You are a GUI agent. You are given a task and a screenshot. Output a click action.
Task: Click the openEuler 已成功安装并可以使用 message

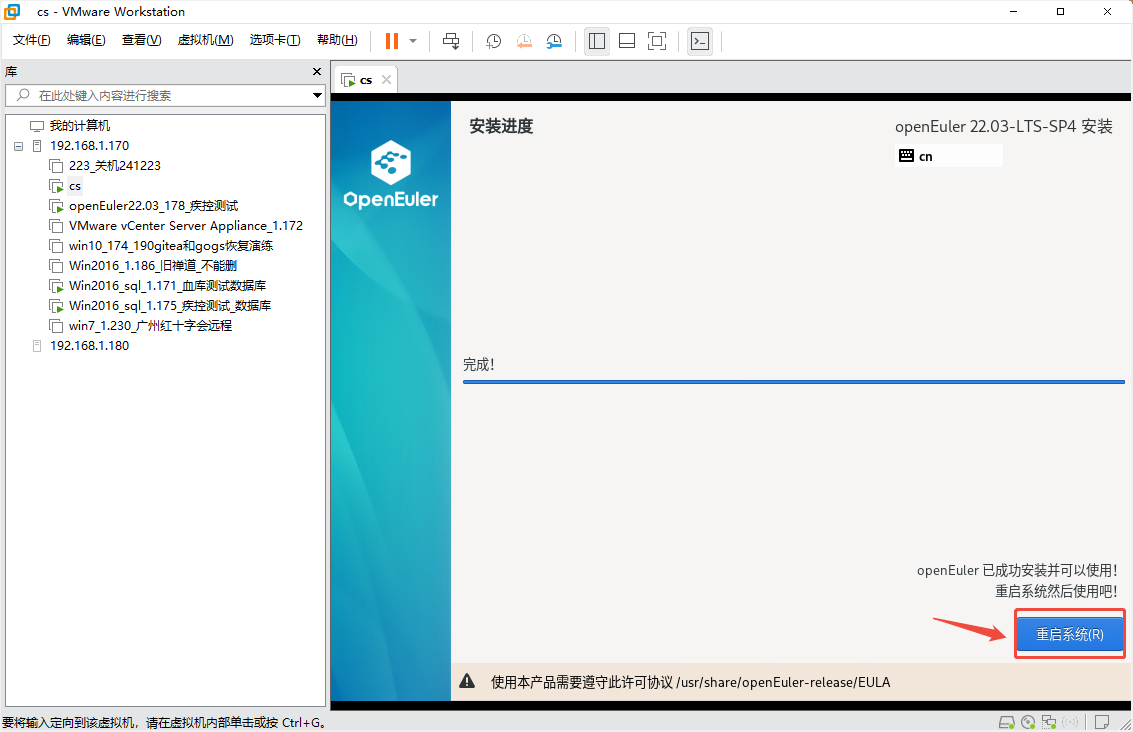(x=1017, y=570)
